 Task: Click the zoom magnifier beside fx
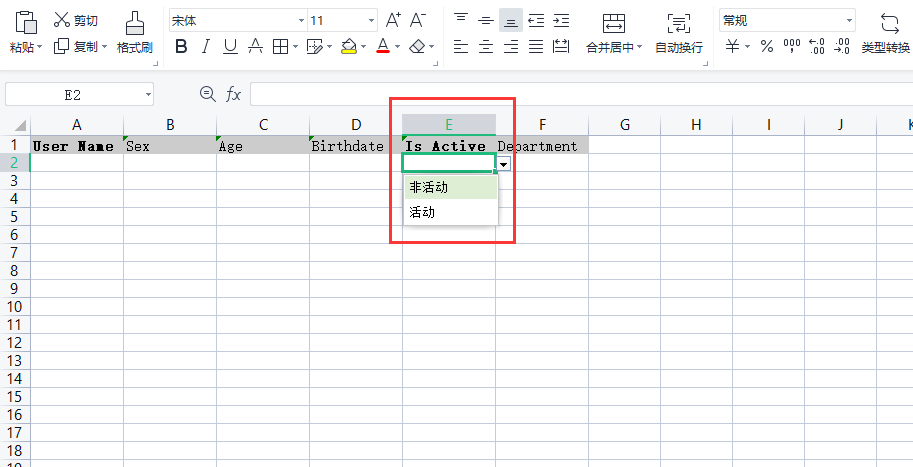(208, 94)
